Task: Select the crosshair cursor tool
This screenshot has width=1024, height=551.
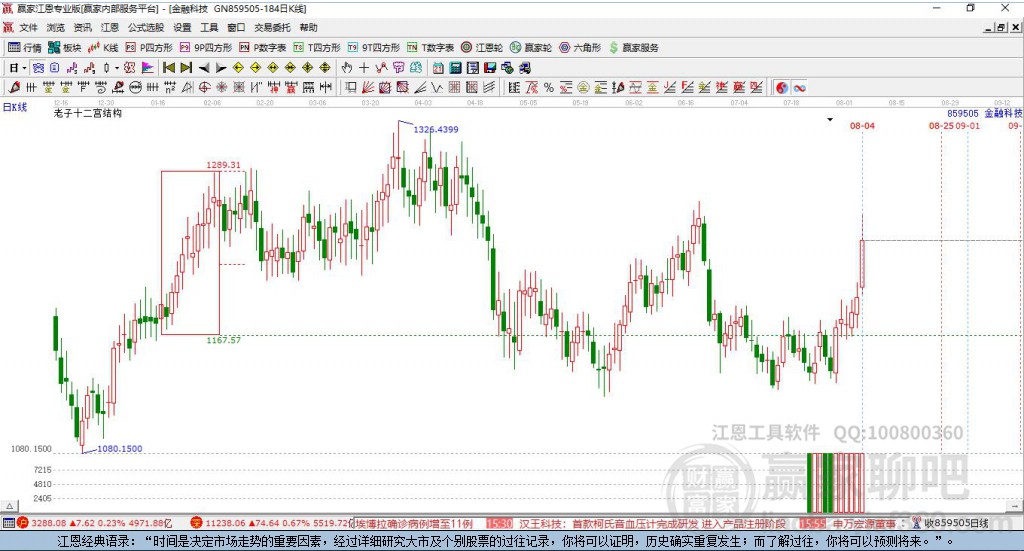Action: tap(364, 68)
